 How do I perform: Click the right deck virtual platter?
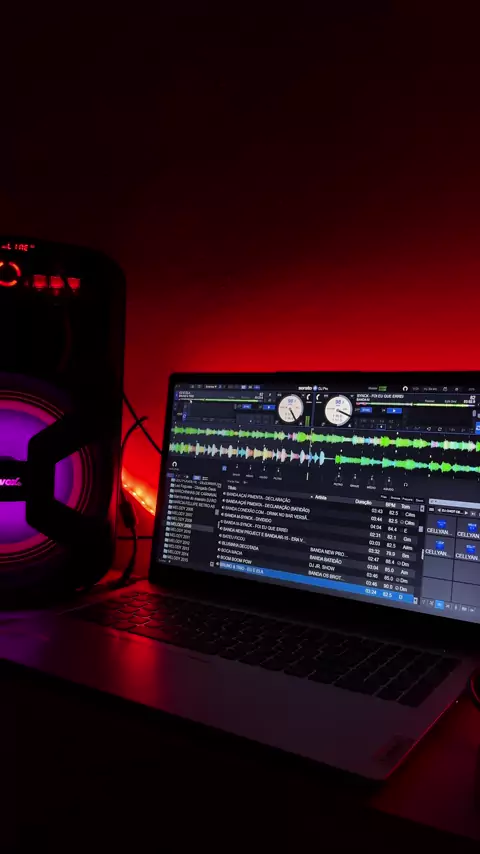[338, 411]
